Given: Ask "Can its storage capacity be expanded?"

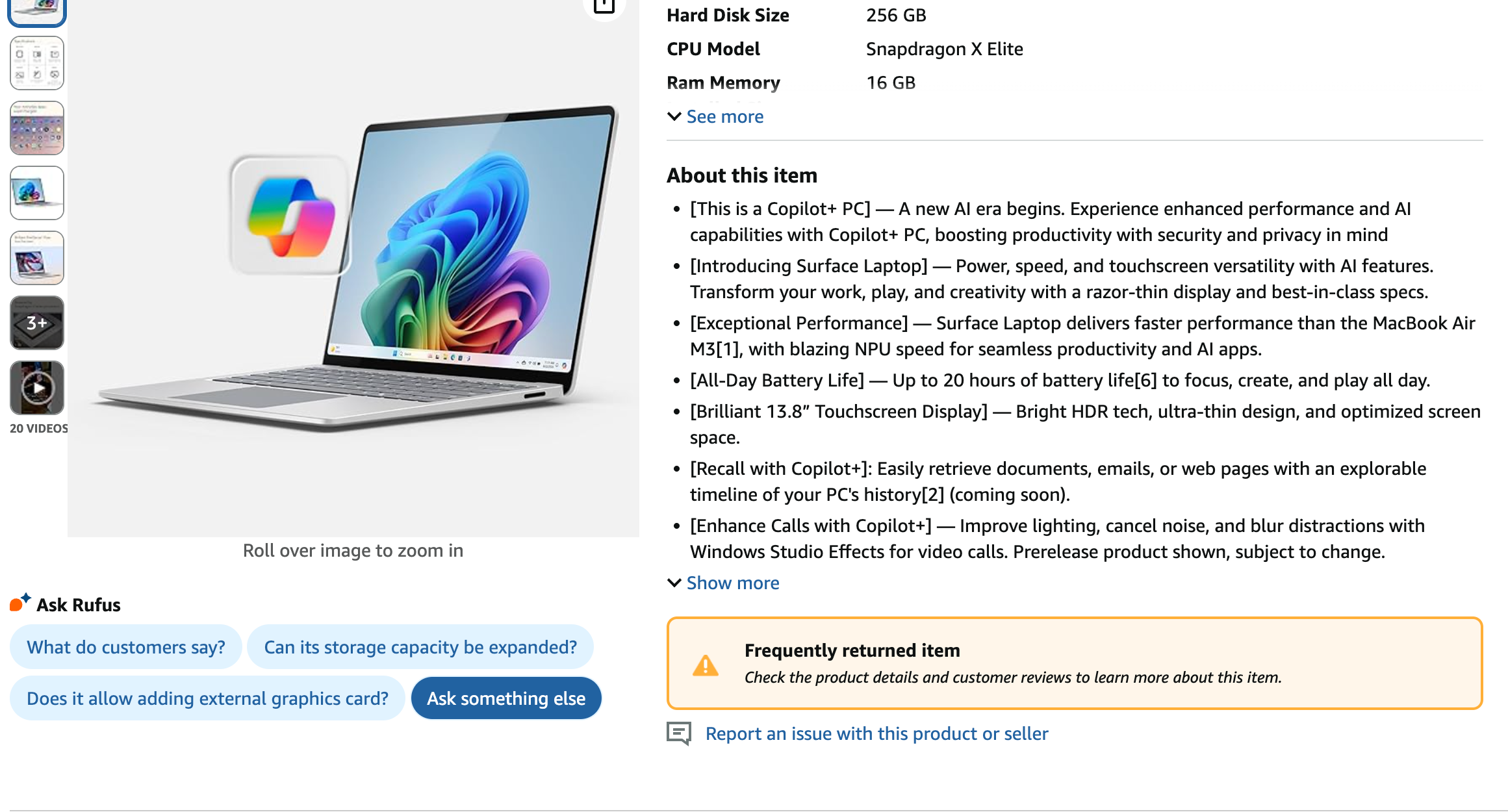Looking at the screenshot, I should (420, 646).
